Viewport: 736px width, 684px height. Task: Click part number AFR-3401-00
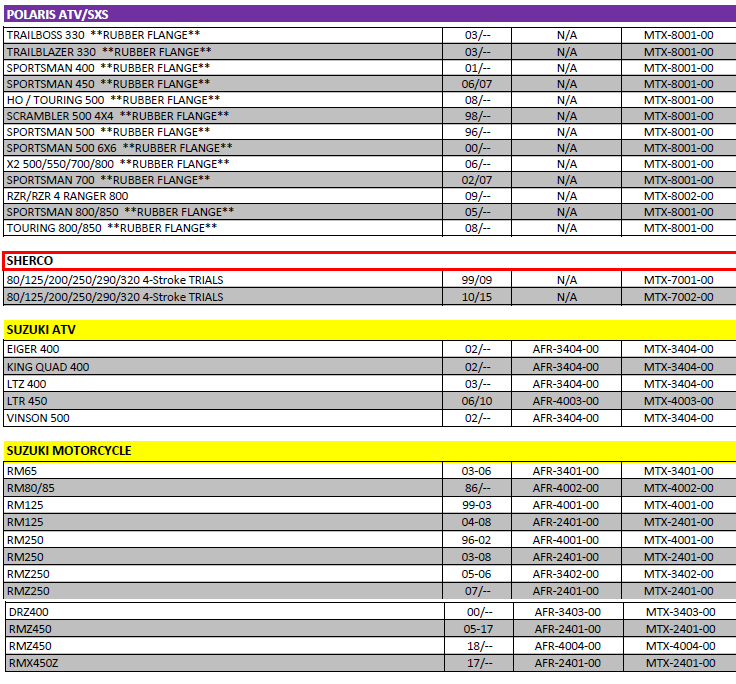click(x=566, y=471)
